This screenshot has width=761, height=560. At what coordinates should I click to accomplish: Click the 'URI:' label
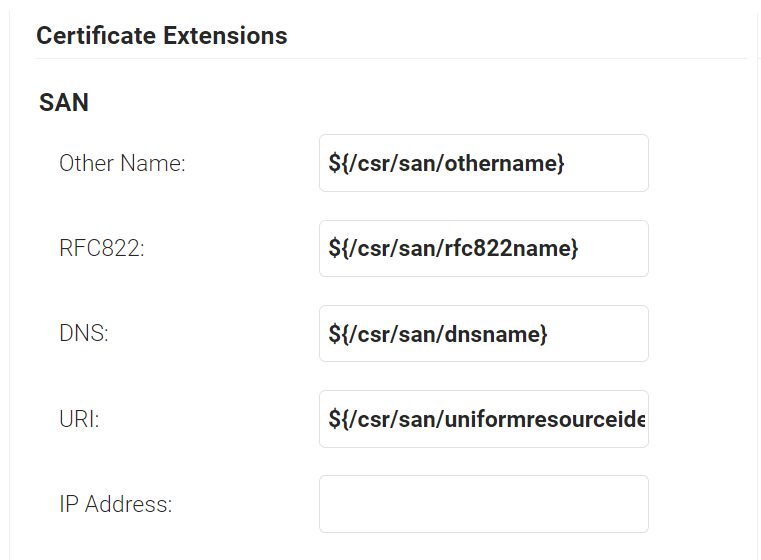pos(79,419)
